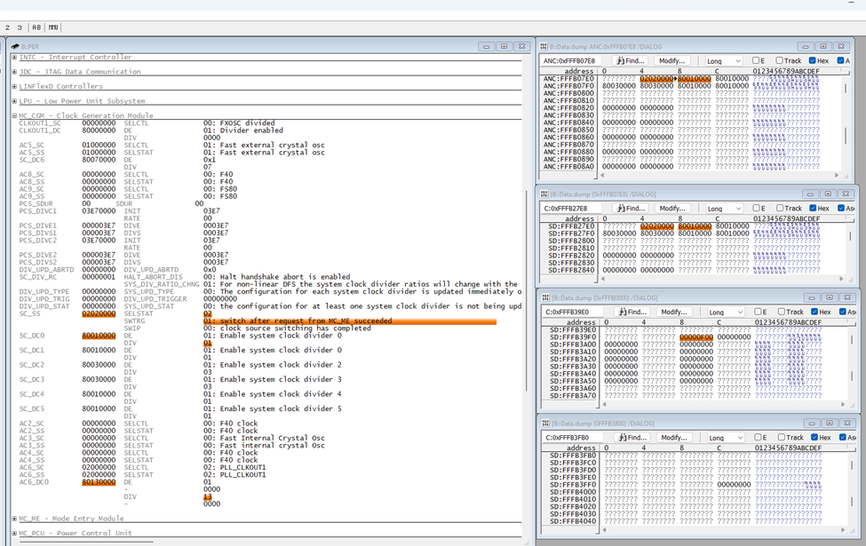Enable E checkbox in ANC:0xFFFB07E8 dump
This screenshot has height=546, width=866.
756,61
